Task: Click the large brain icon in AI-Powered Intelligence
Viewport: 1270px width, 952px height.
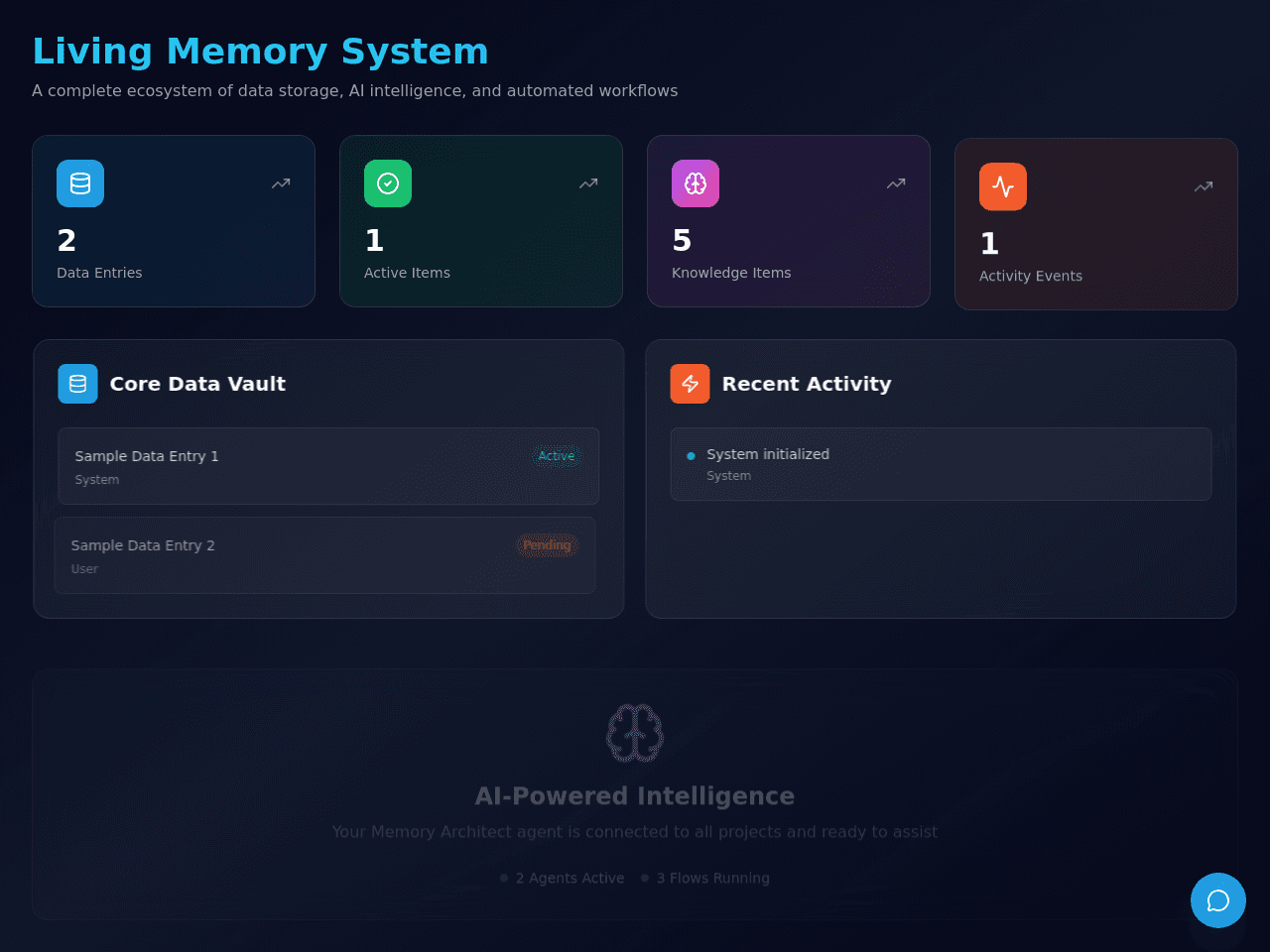Action: (635, 733)
